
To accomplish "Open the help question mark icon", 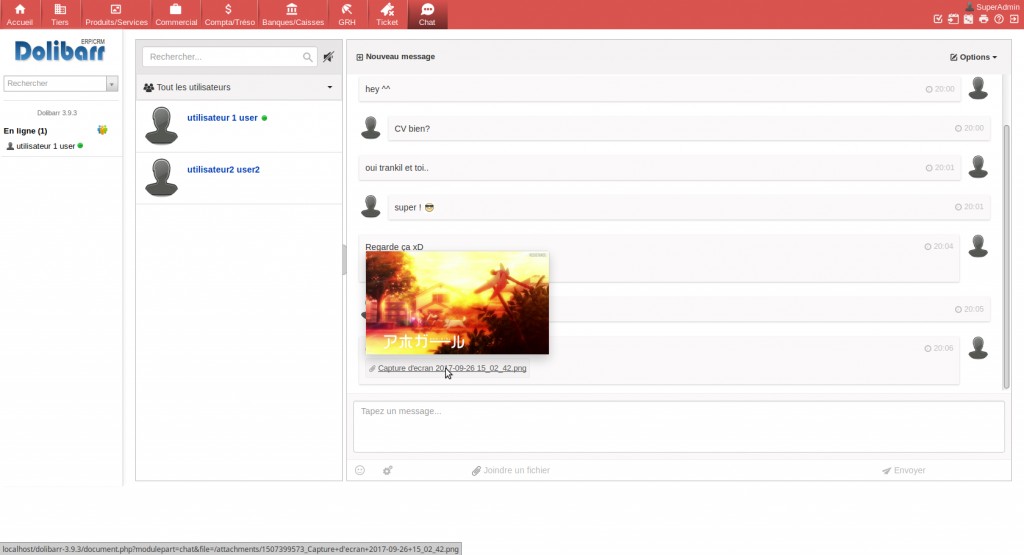I will pyautogui.click(x=998, y=19).
